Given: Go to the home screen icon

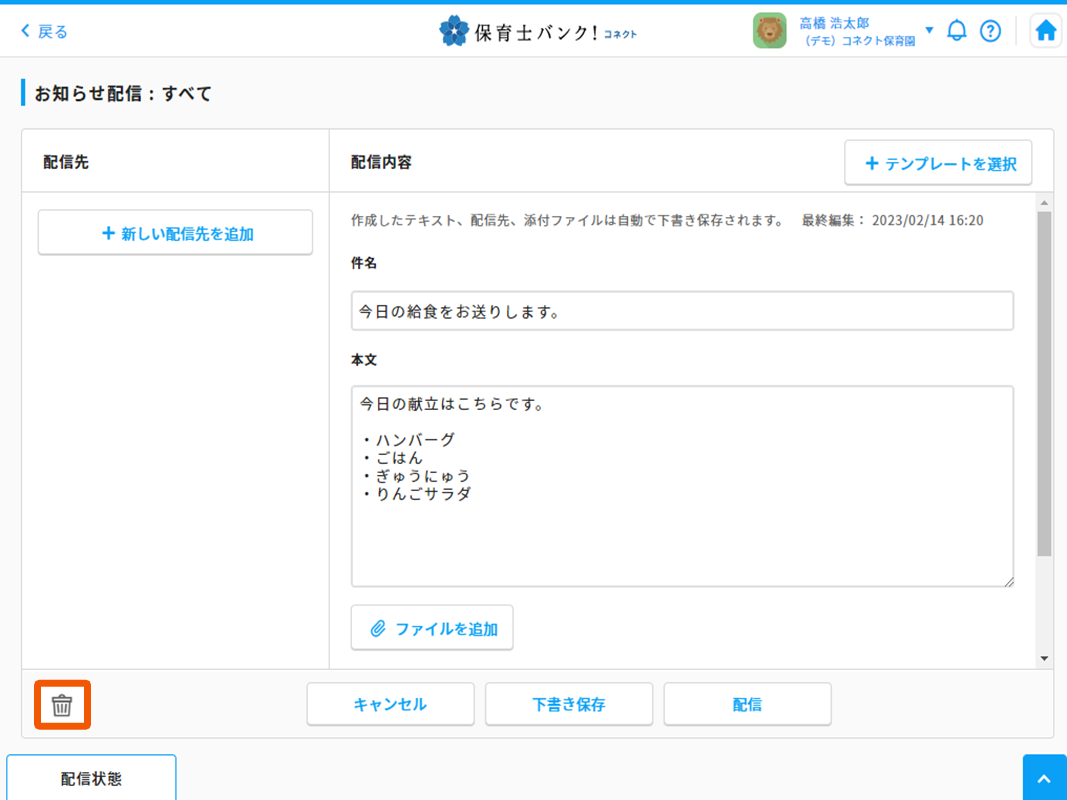Looking at the screenshot, I should pos(1045,31).
